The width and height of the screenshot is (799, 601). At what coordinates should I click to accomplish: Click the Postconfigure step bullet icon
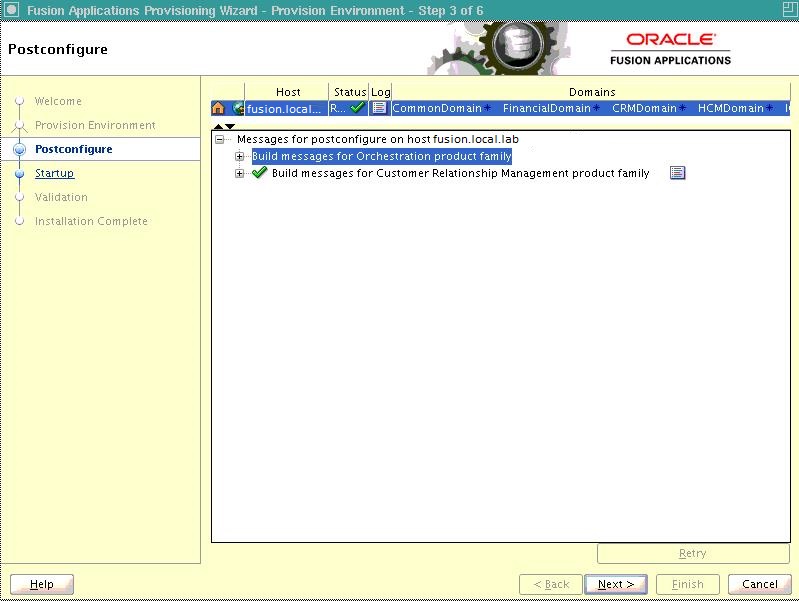pos(19,149)
